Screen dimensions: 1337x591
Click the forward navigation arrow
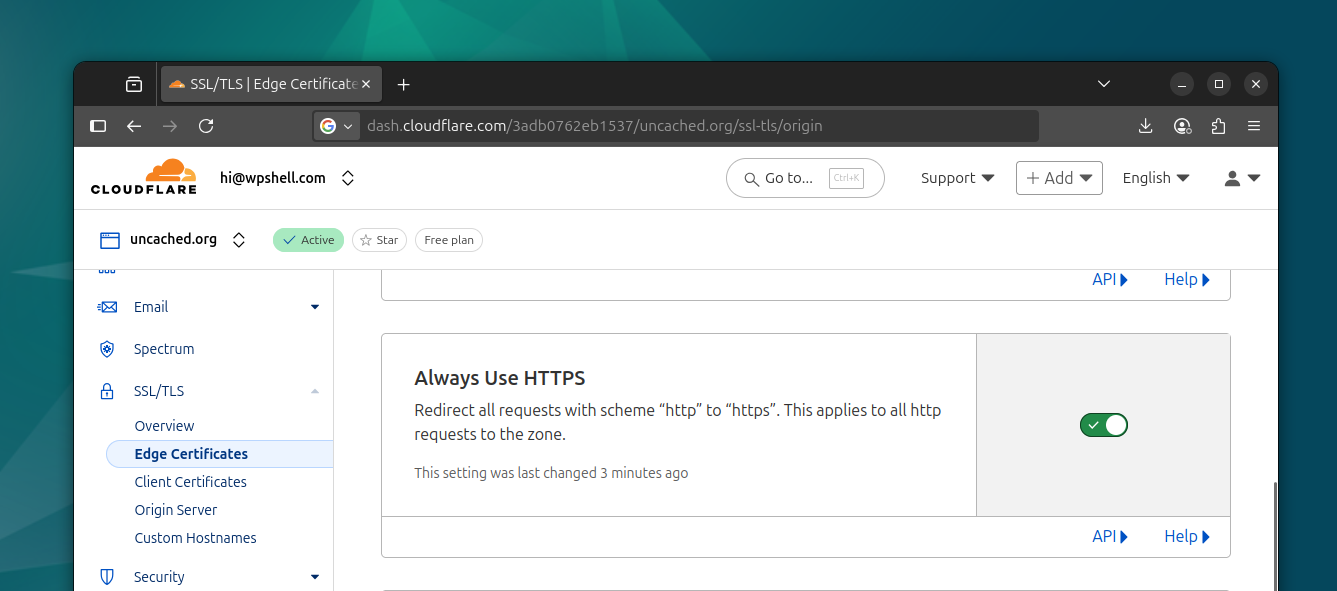pos(170,126)
